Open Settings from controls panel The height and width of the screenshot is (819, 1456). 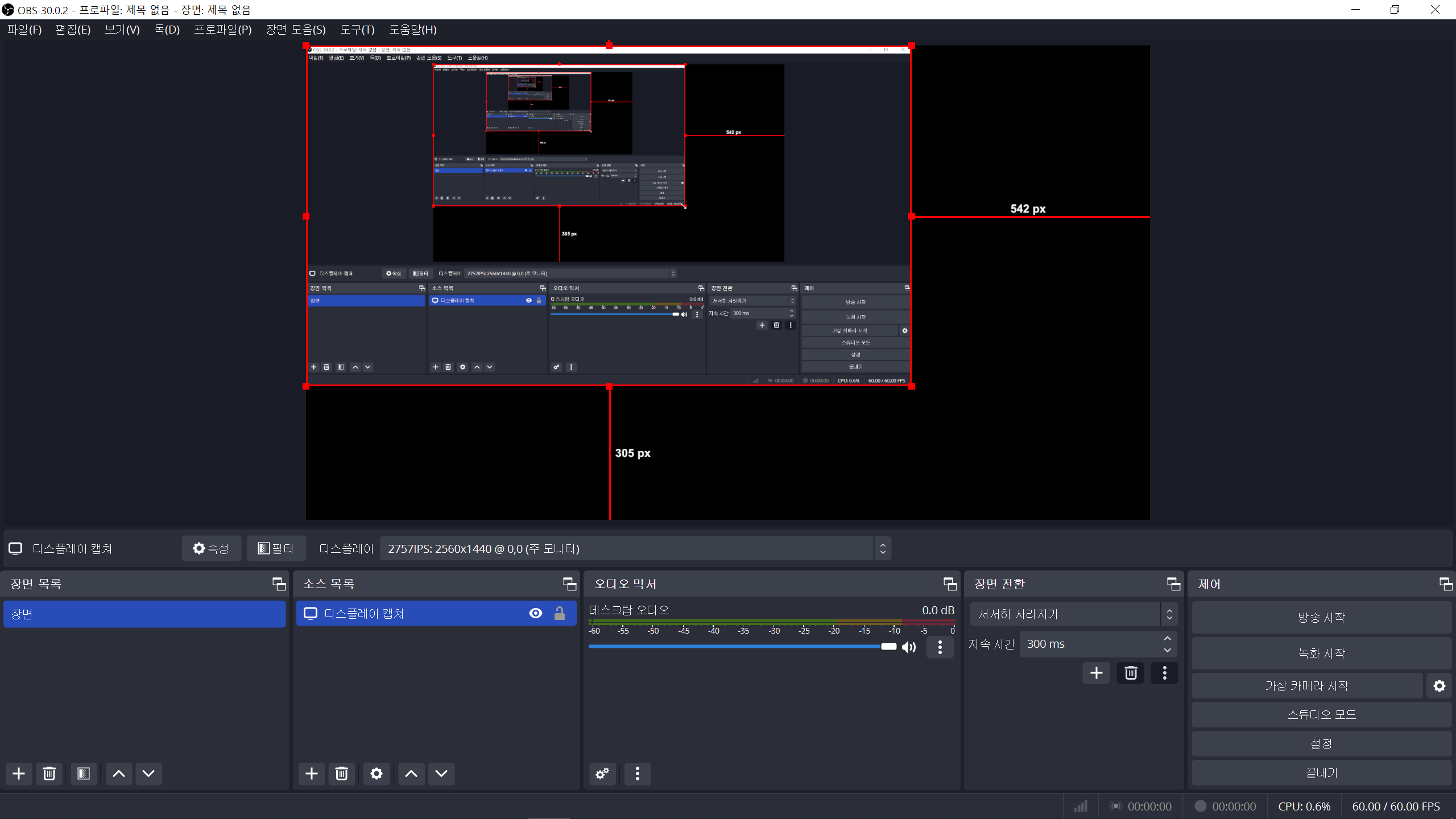pyautogui.click(x=1322, y=744)
